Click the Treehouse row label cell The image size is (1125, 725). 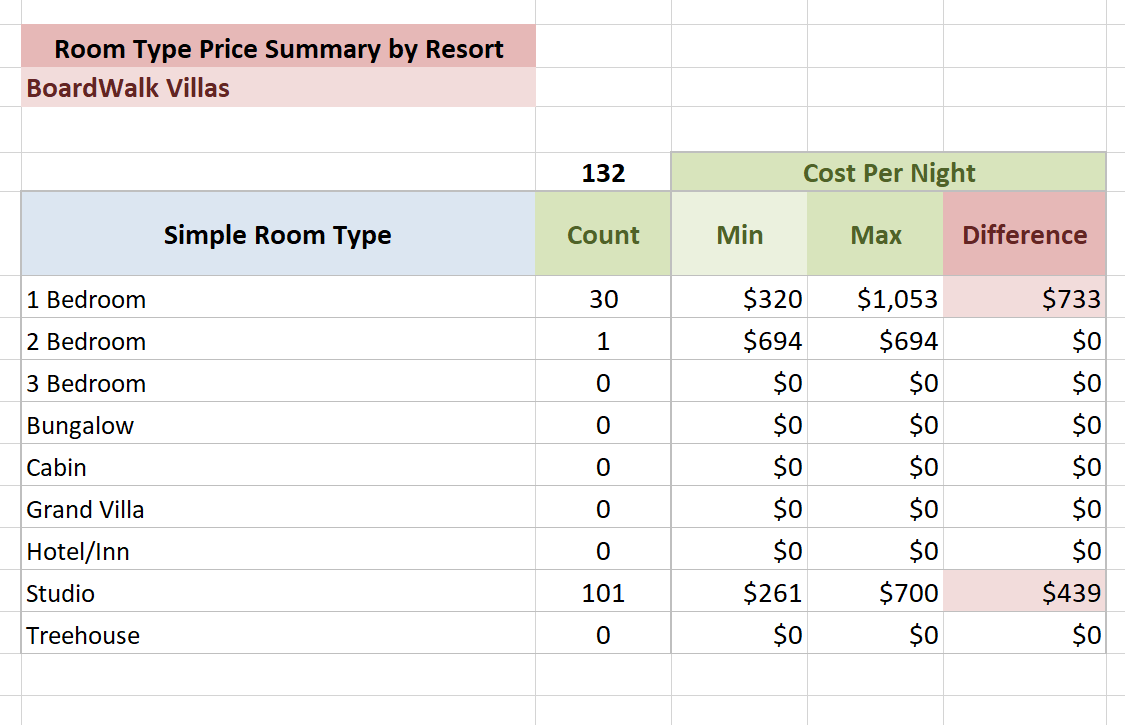83,635
